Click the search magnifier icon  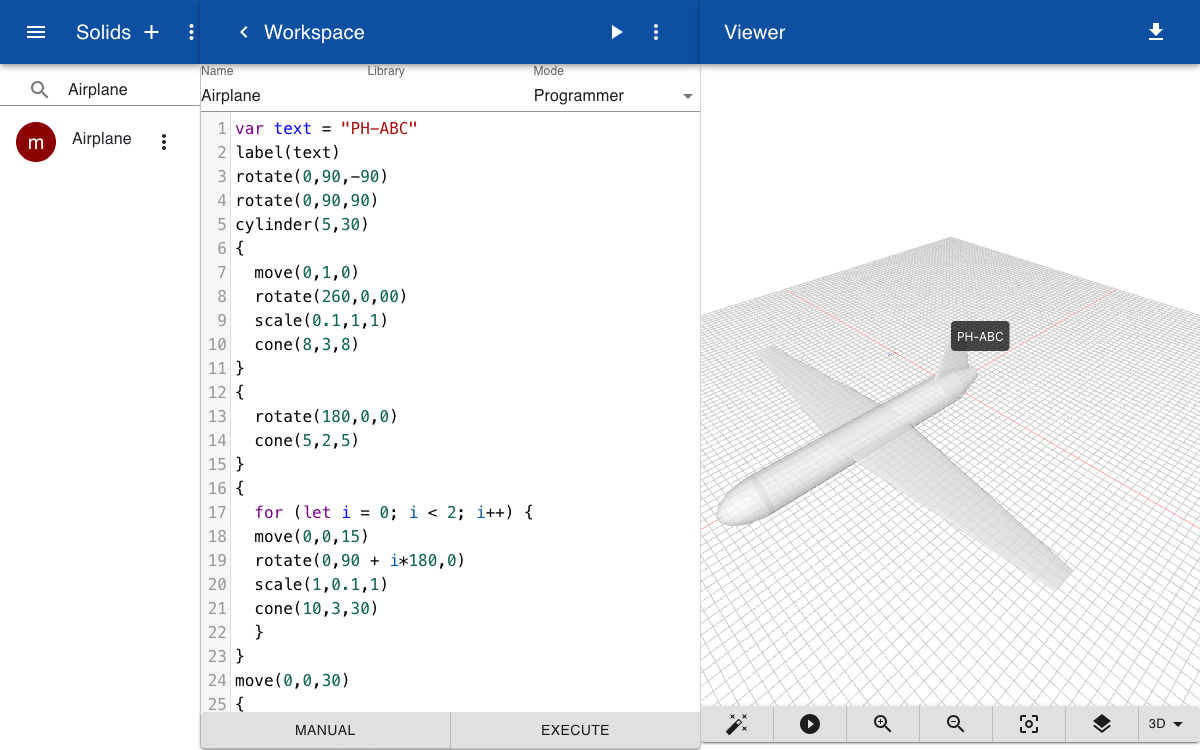[x=39, y=90]
